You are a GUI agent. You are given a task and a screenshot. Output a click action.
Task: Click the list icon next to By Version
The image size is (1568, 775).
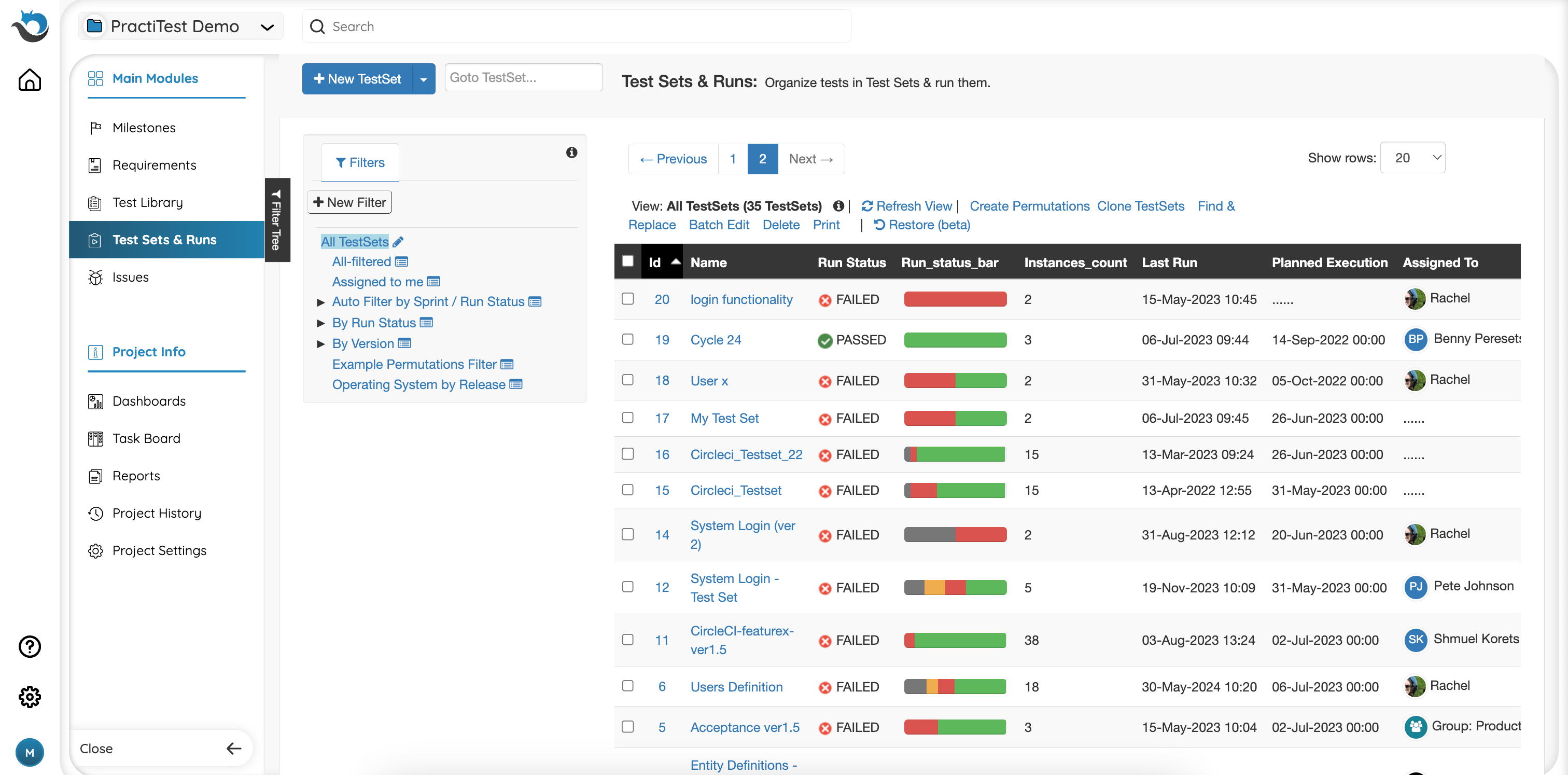(x=404, y=343)
